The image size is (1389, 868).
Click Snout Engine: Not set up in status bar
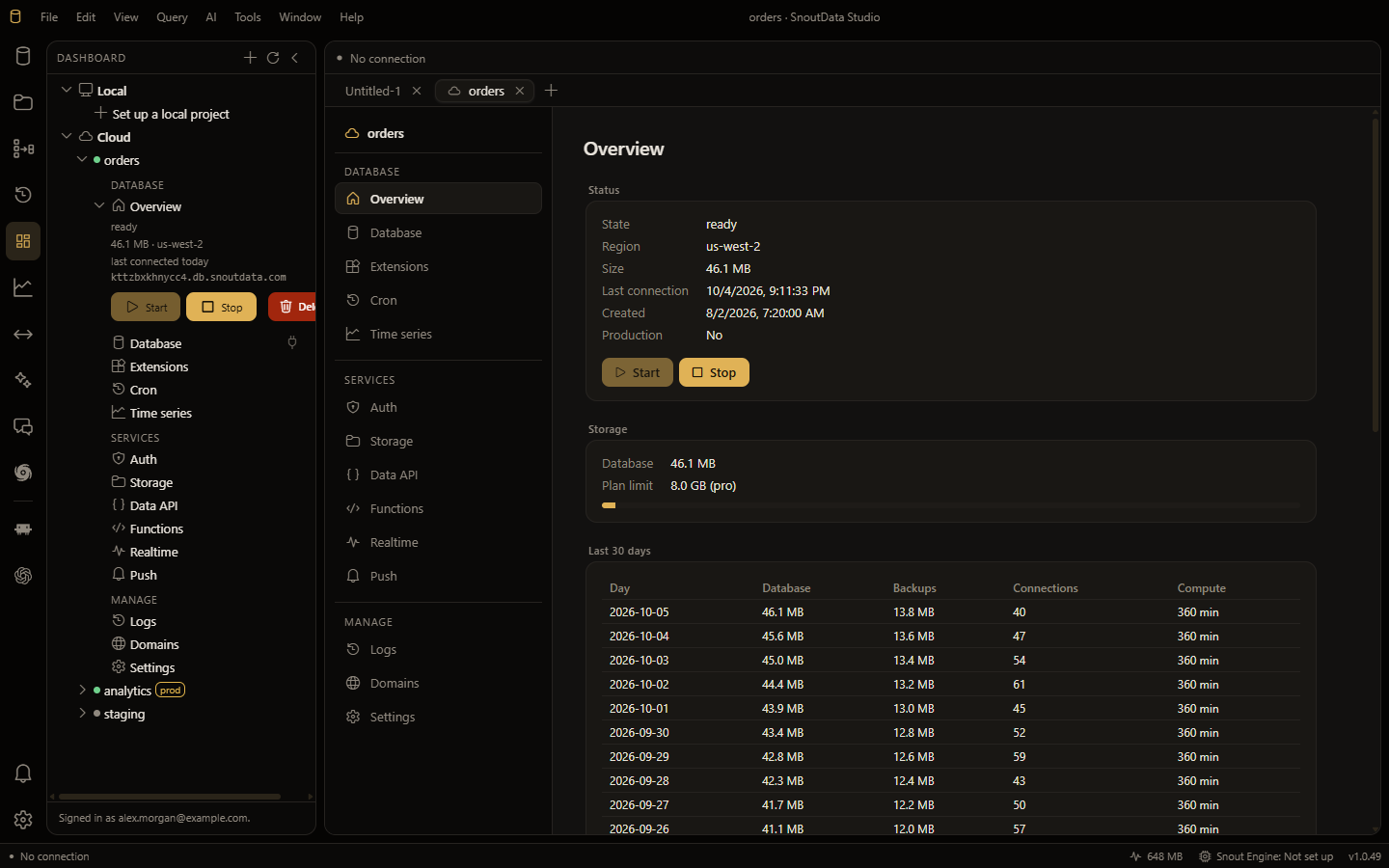[1266, 856]
